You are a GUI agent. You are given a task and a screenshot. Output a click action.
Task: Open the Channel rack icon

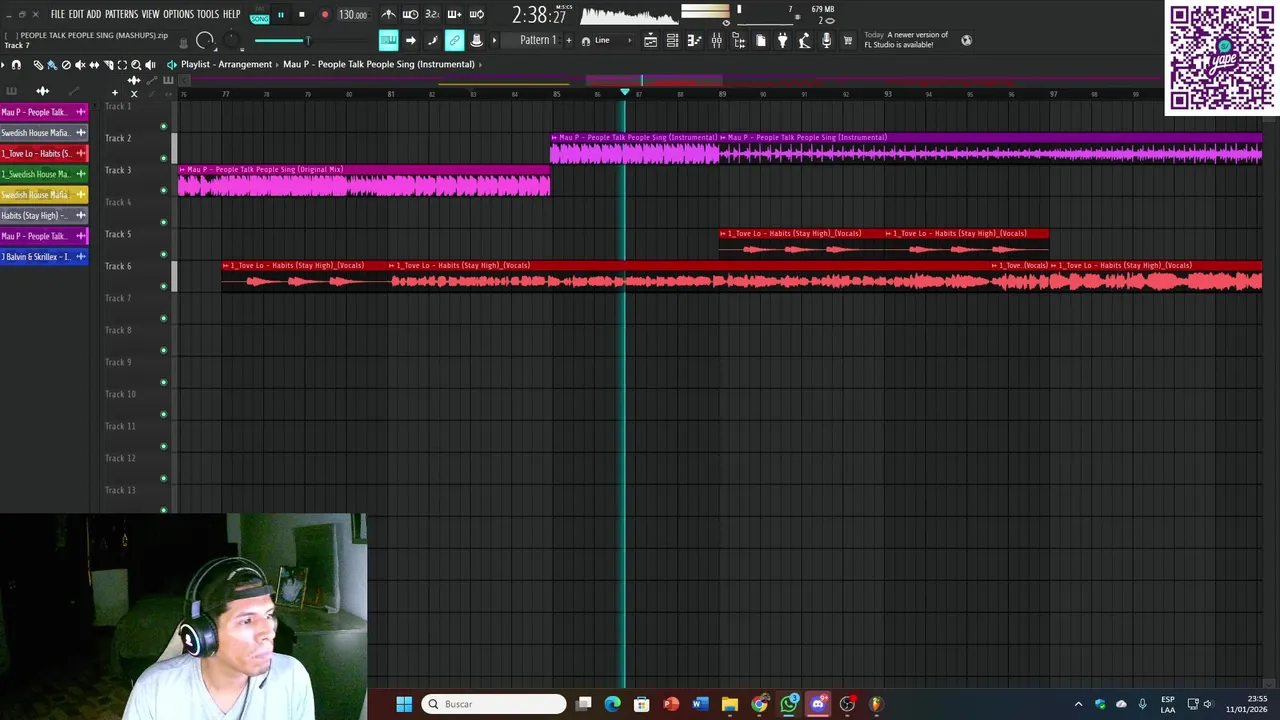pos(672,40)
